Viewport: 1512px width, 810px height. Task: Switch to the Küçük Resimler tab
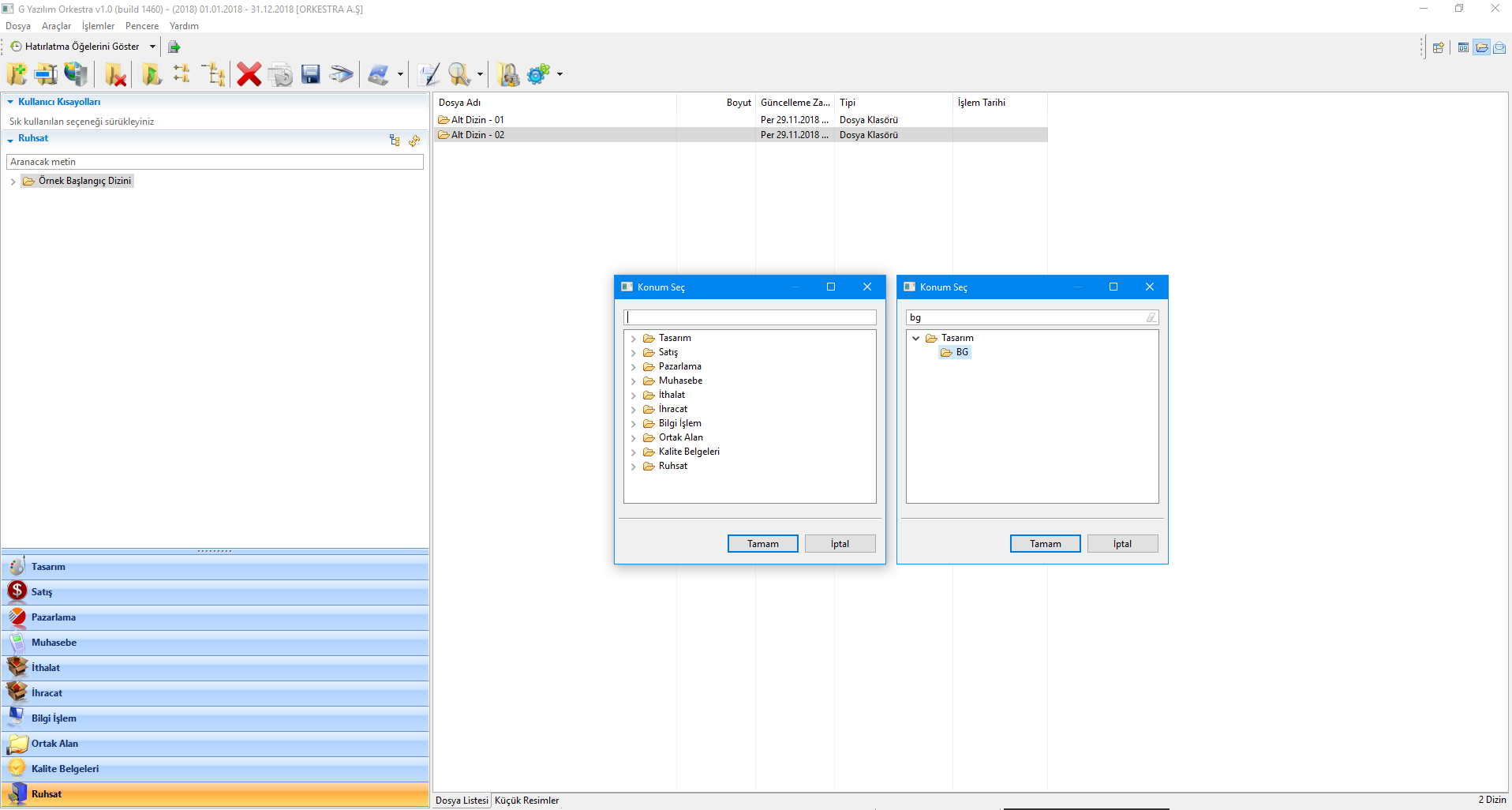click(x=526, y=800)
